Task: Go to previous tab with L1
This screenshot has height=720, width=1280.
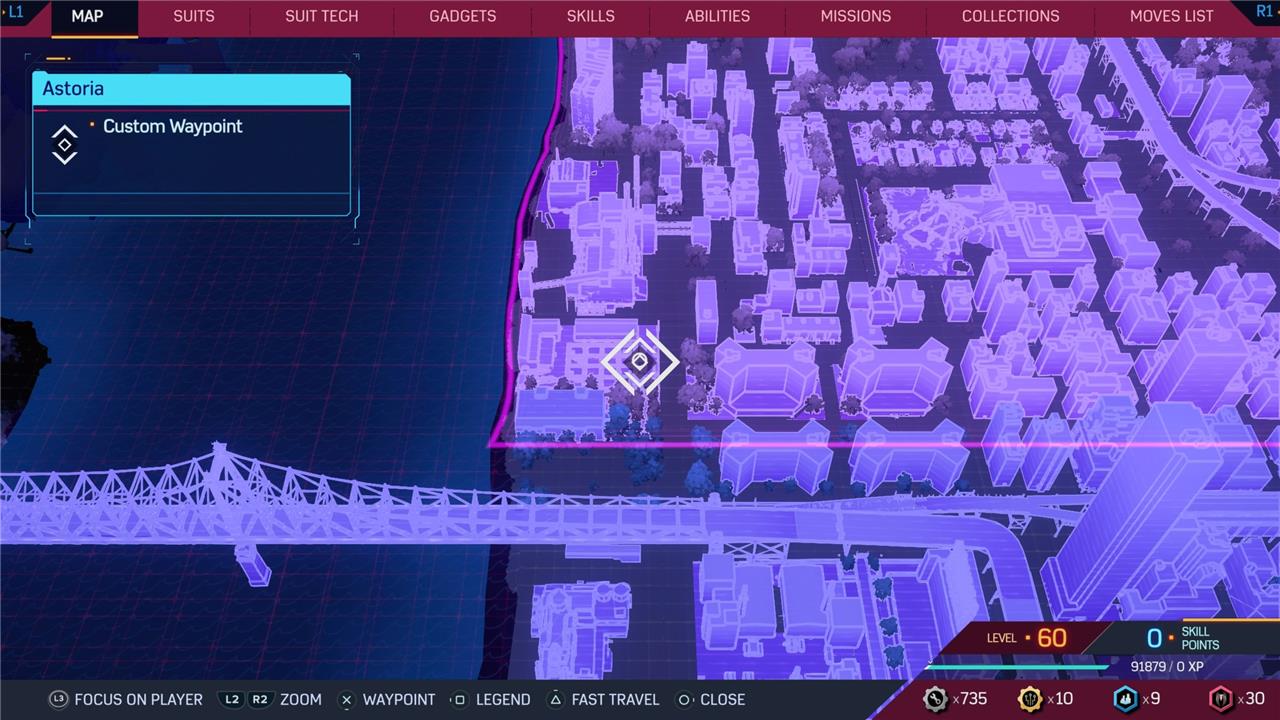Action: click(x=16, y=13)
